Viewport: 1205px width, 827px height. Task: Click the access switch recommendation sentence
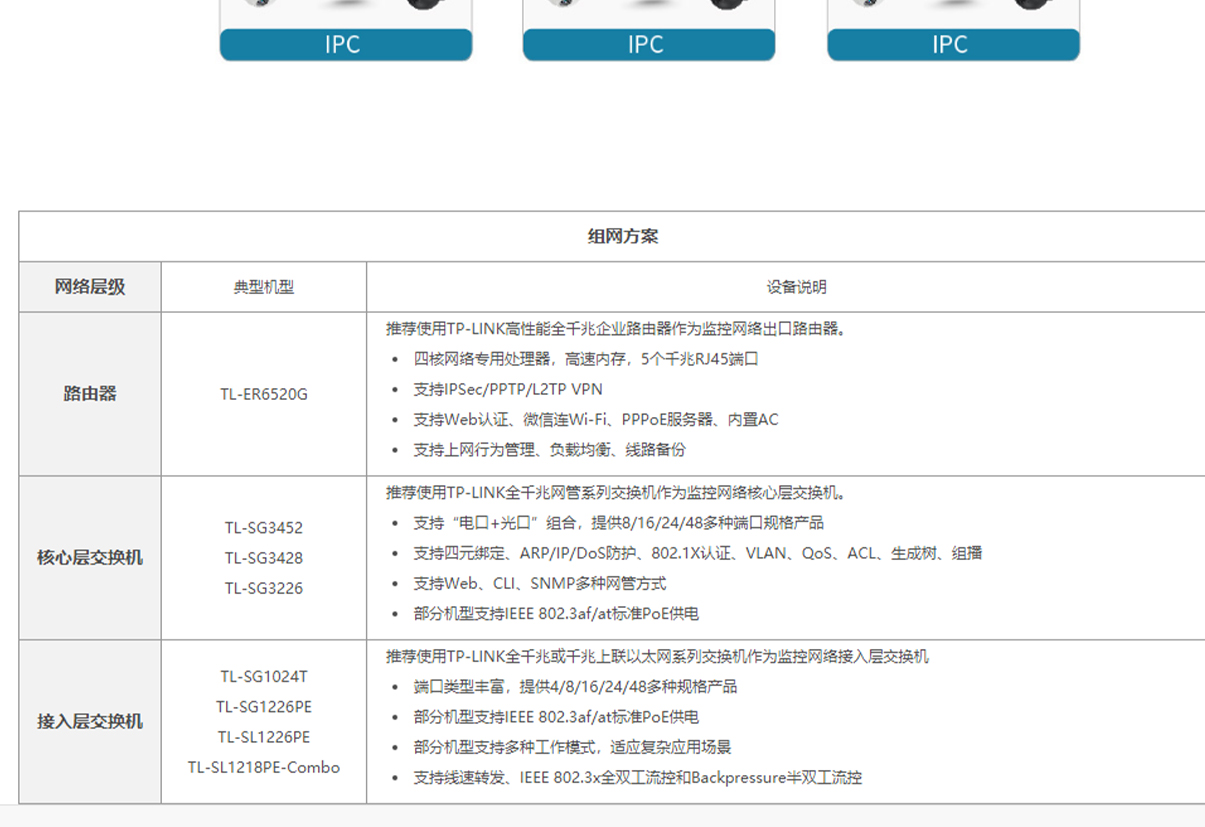click(x=657, y=656)
